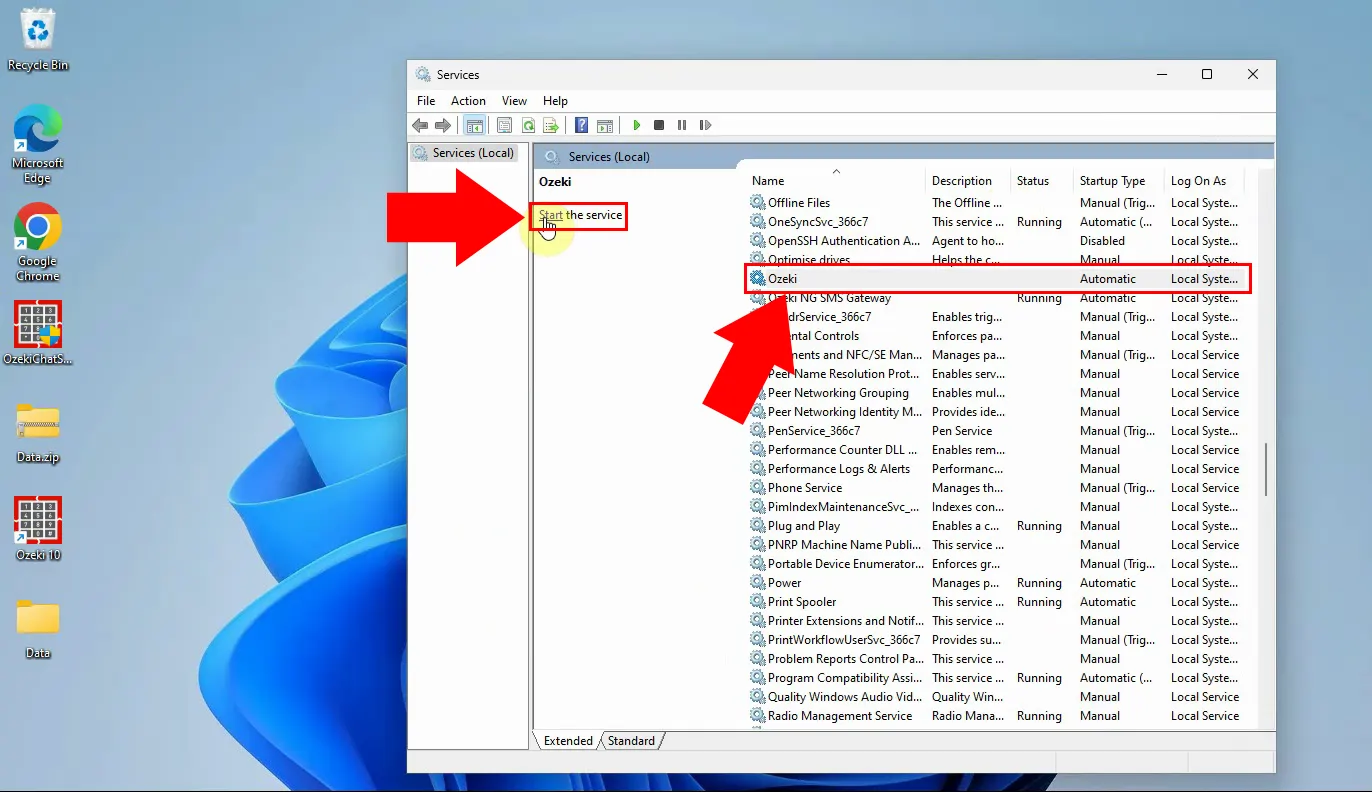
Task: Select the Problem Reports Control Pa... service
Action: pyautogui.click(x=846, y=659)
